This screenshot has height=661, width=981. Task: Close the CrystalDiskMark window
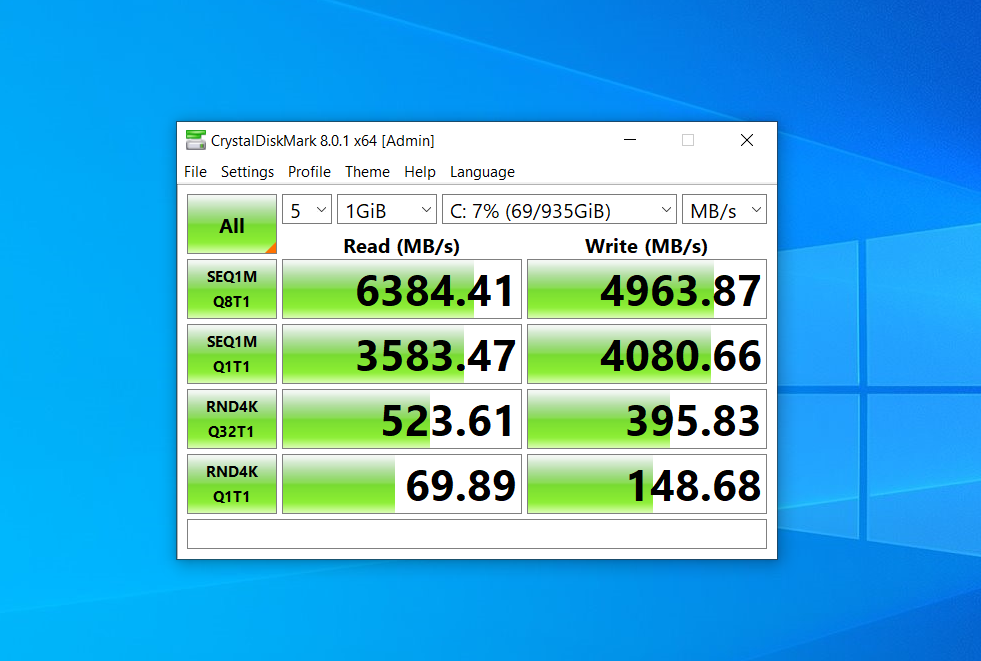coord(747,140)
